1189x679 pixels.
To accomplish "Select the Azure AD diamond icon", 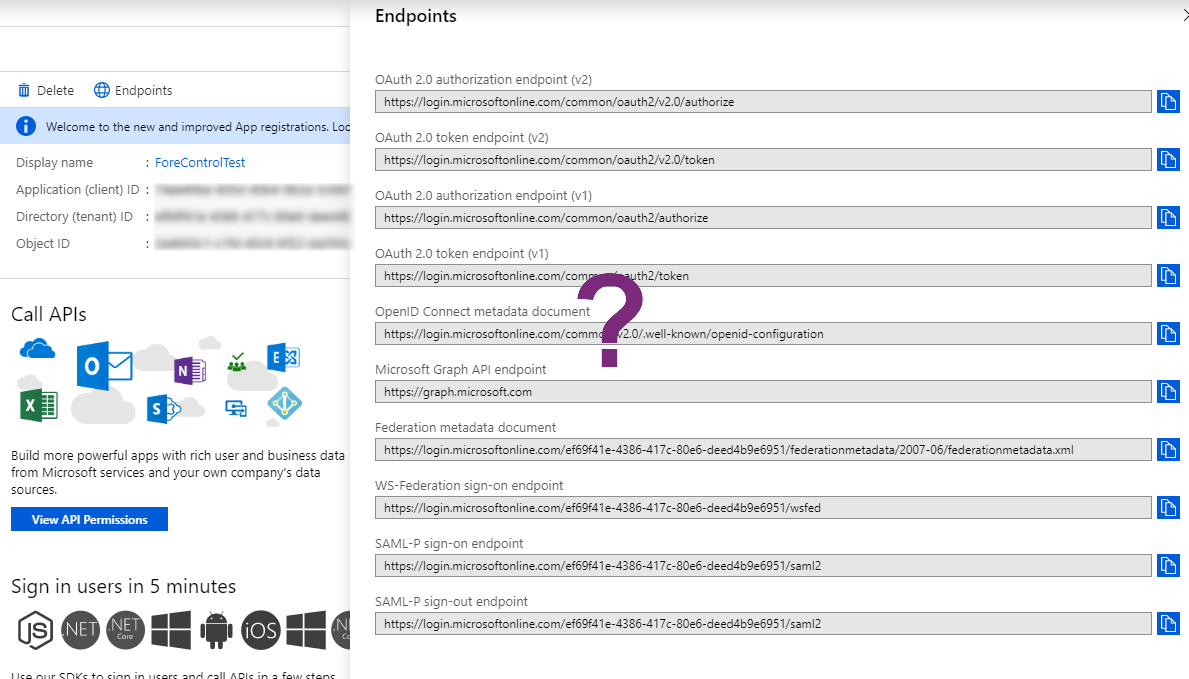I will [x=283, y=405].
